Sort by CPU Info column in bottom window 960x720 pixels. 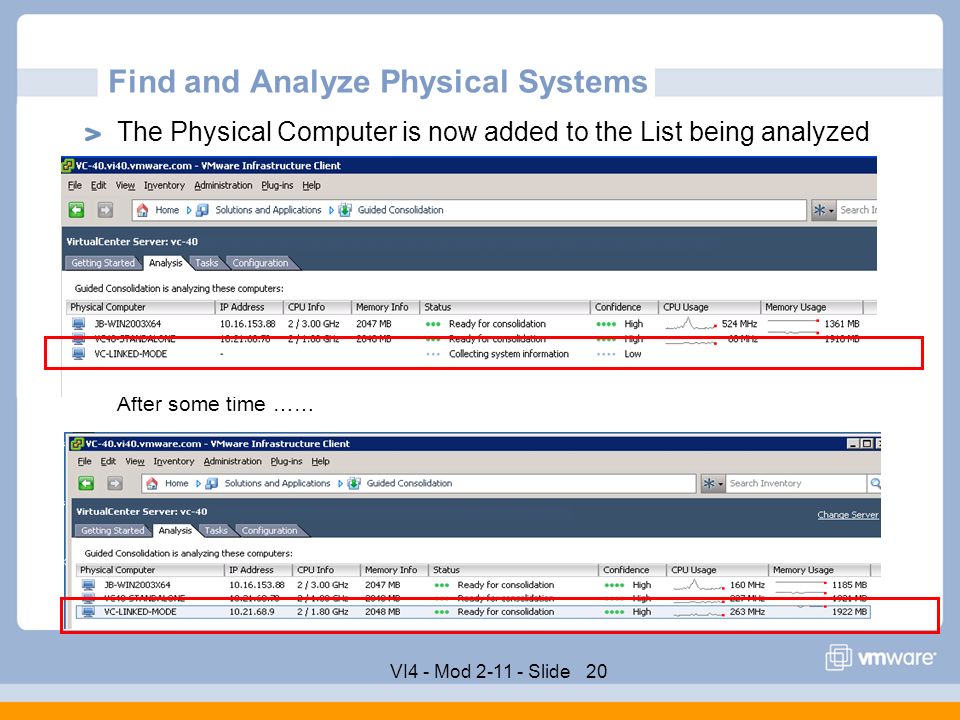click(x=327, y=569)
